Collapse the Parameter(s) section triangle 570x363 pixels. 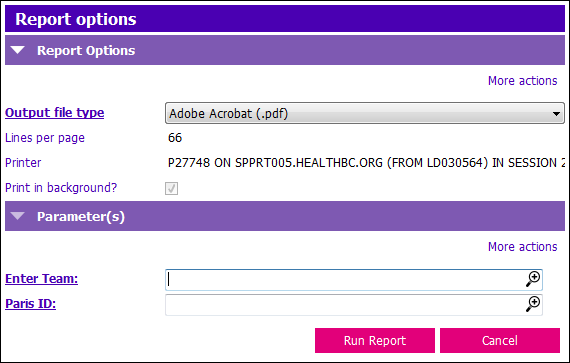[17, 216]
